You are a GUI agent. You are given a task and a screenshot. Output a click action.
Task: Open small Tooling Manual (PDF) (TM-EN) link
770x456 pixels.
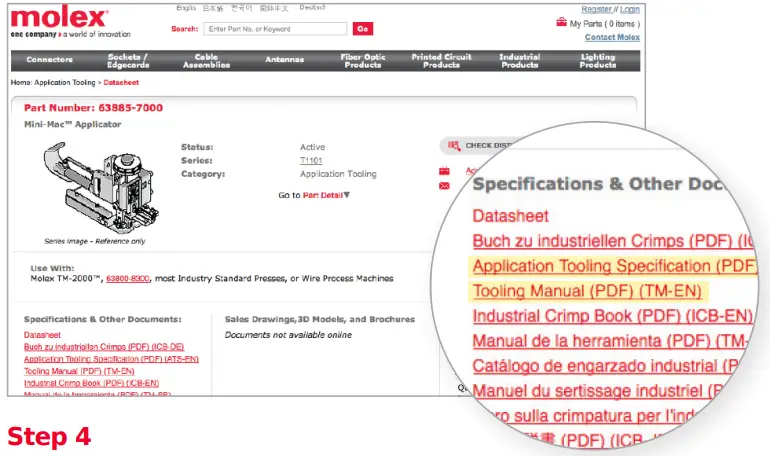click(79, 371)
